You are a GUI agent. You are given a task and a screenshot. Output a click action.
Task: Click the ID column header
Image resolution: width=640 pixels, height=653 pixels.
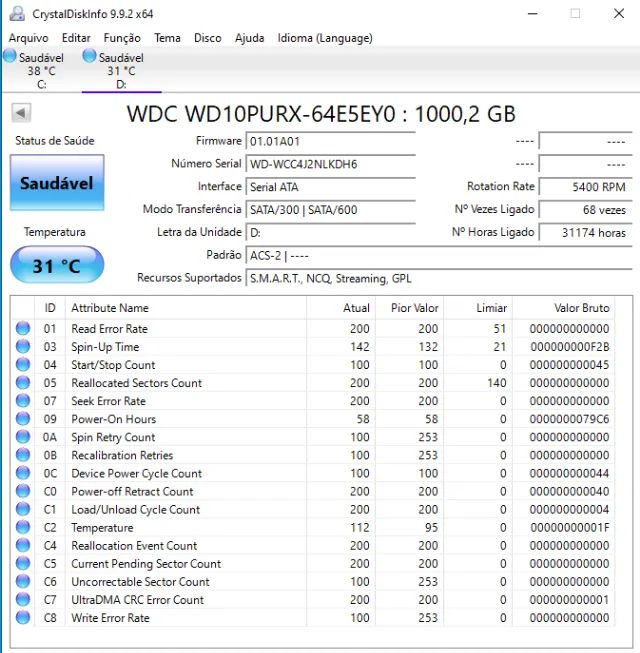(50, 308)
